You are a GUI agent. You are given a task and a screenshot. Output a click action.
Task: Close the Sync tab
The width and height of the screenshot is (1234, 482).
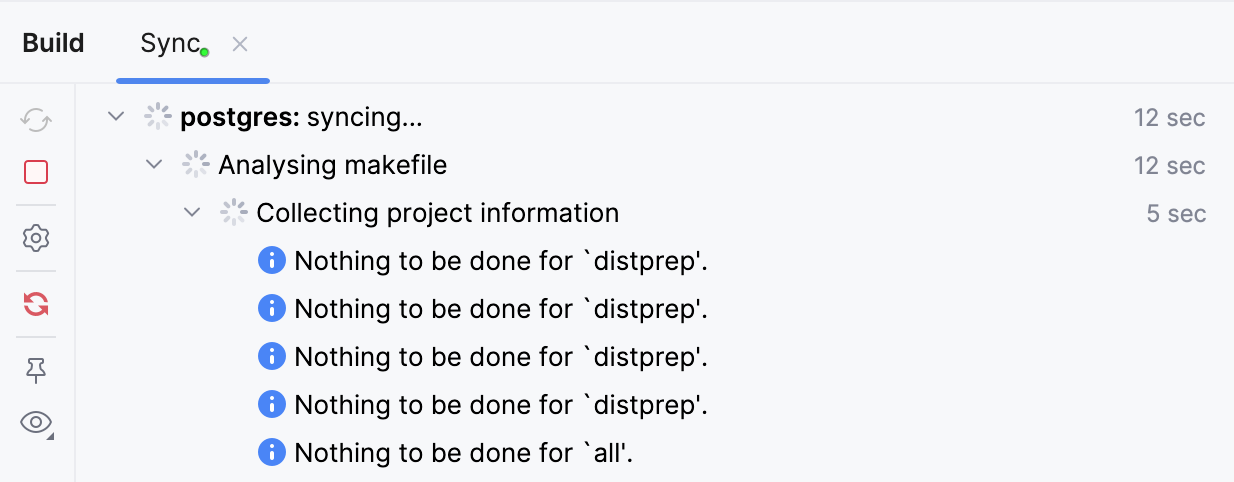[240, 44]
